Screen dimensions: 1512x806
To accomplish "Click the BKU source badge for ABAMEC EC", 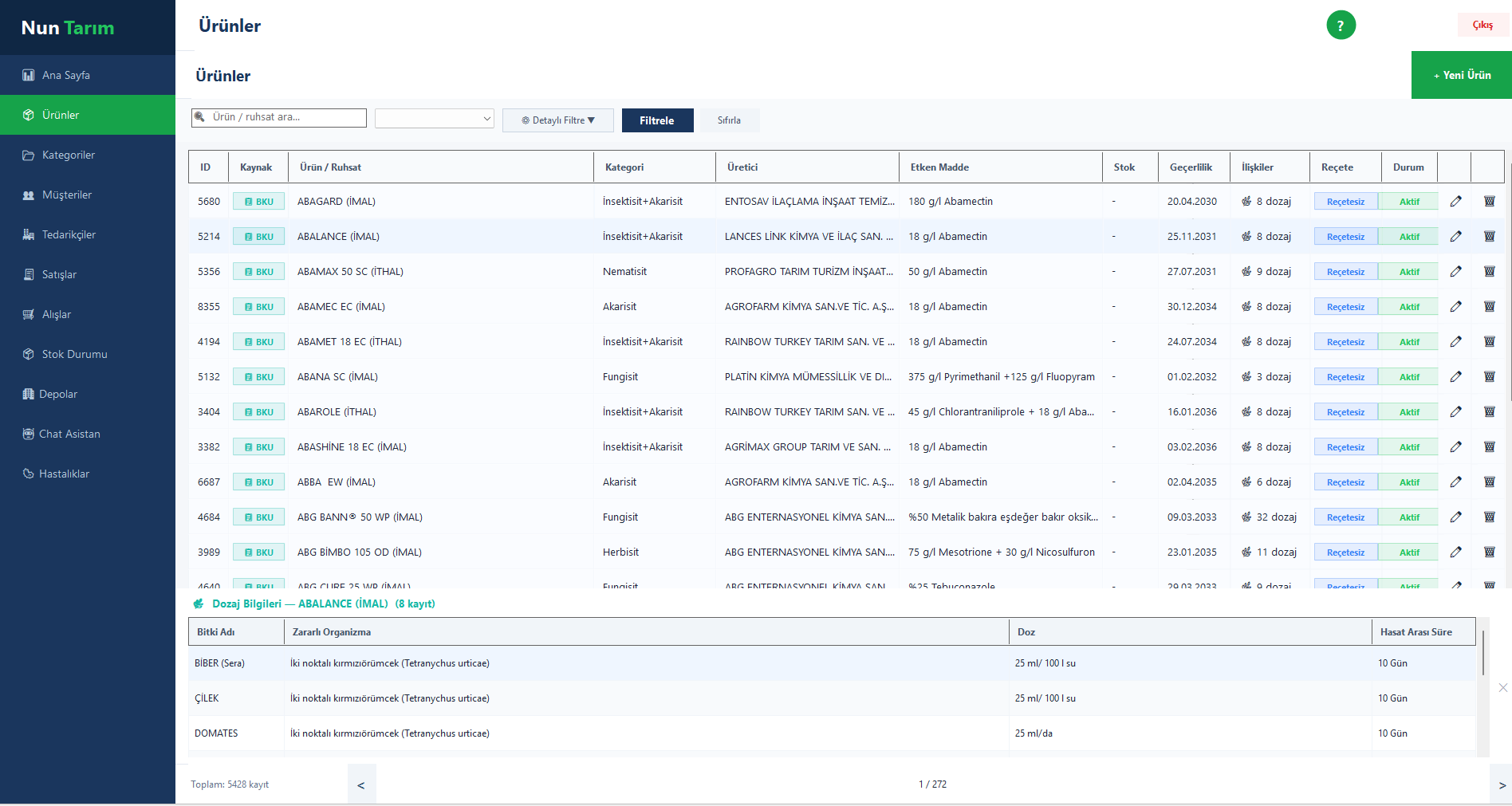I will pos(258,307).
